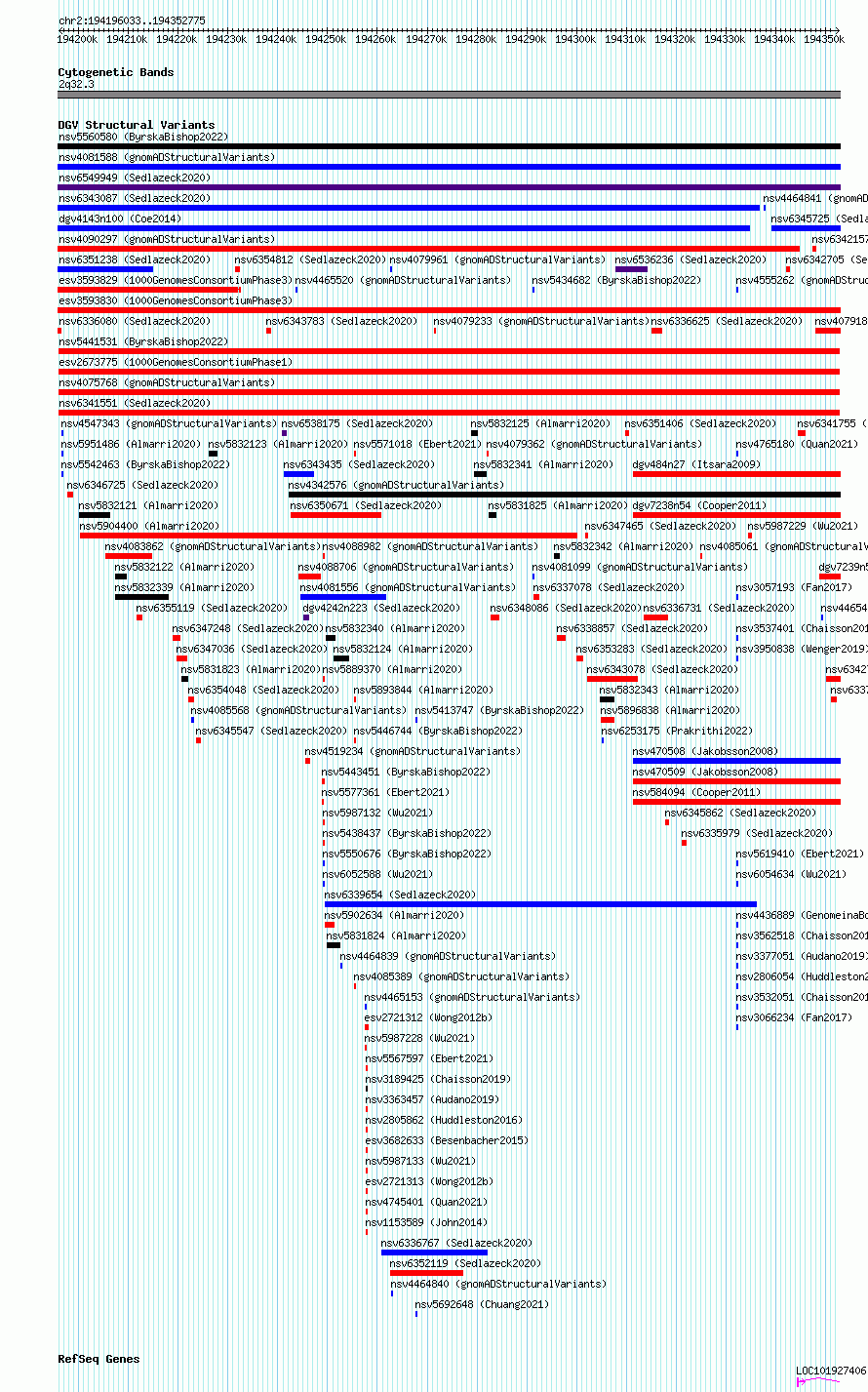Select the 2q32.3 cytogenetic band bar
868x1392 pixels.
(x=449, y=95)
